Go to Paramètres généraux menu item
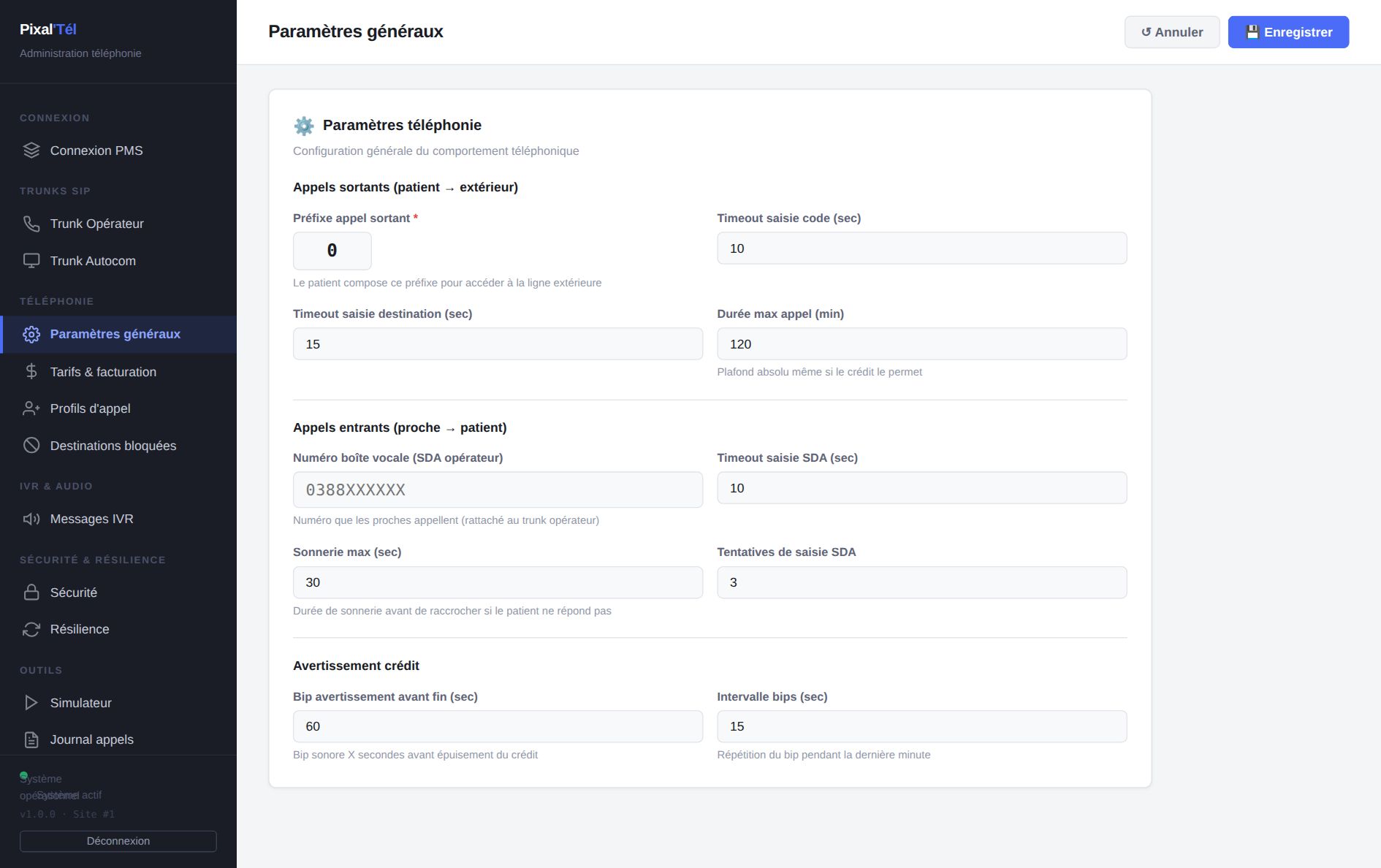 [x=118, y=335]
